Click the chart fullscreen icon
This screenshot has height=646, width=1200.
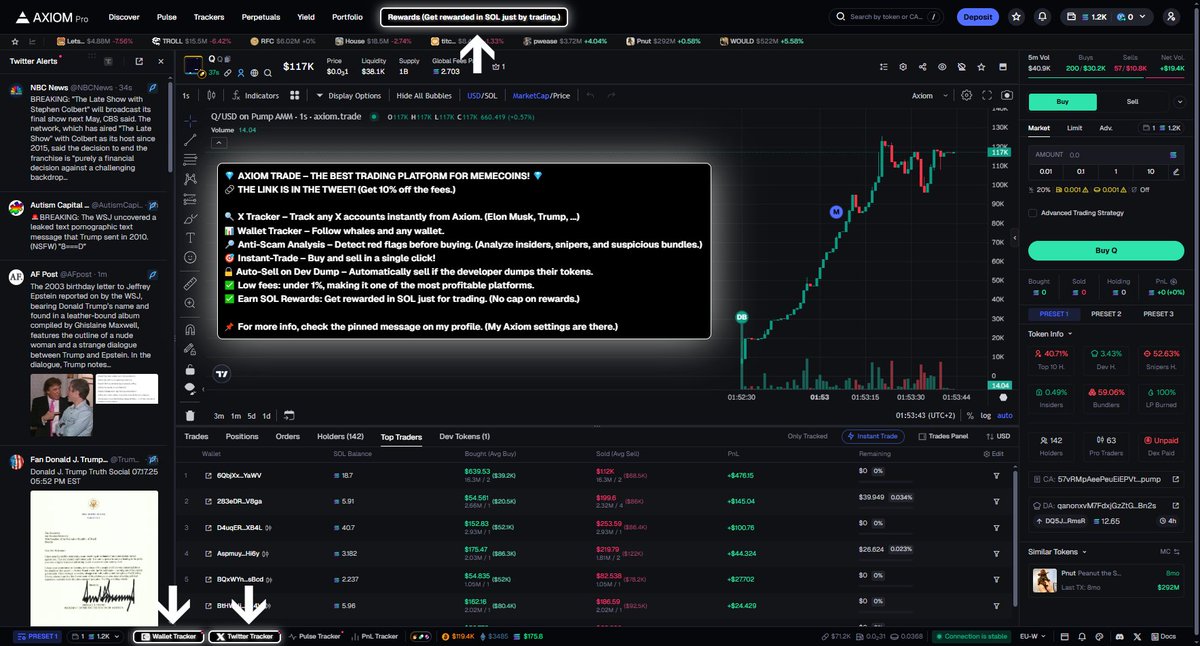point(987,96)
